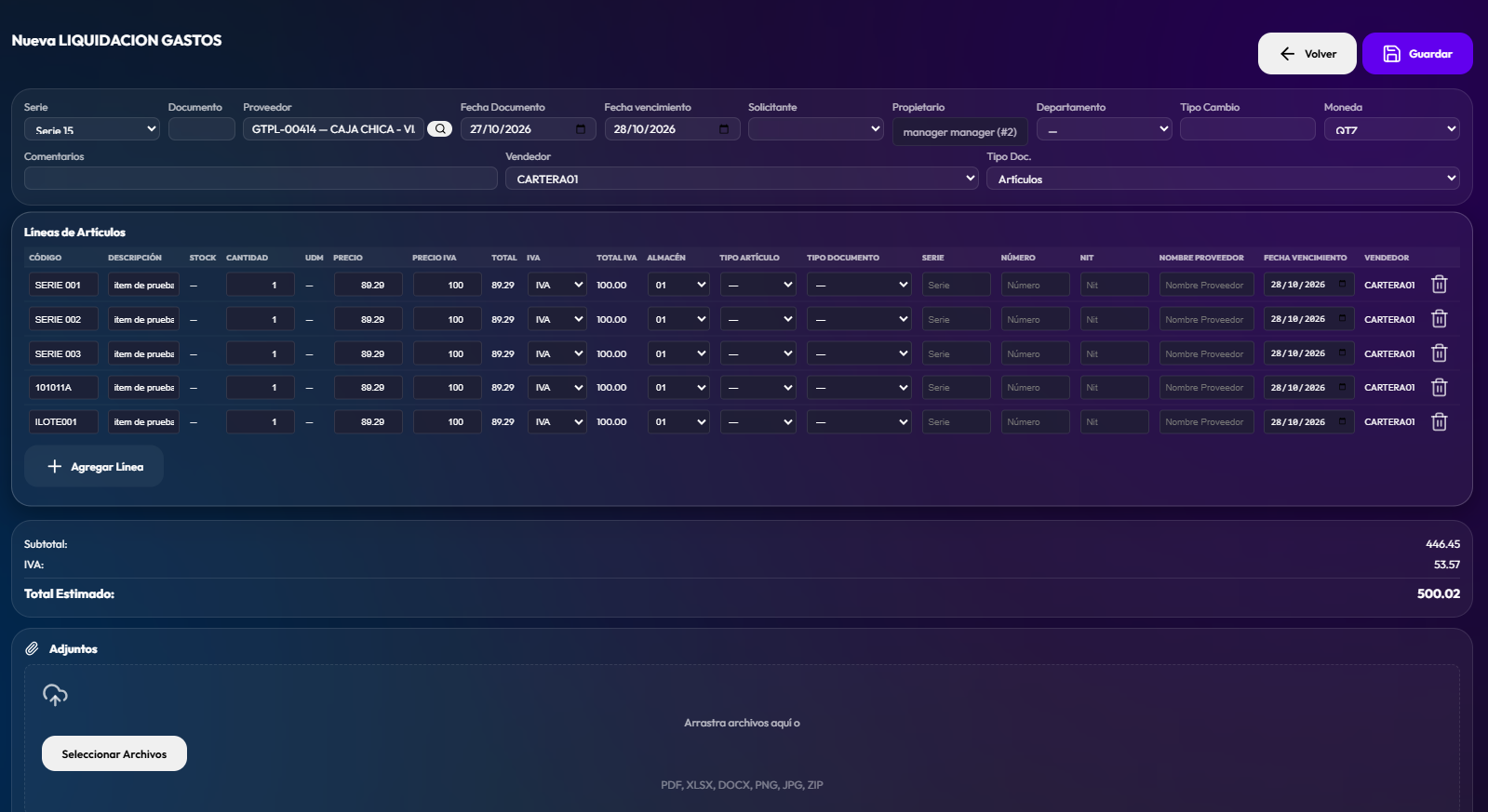Click the code cell SERIE 001
Screen dimensions: 1488x812
pyautogui.click(x=63, y=285)
